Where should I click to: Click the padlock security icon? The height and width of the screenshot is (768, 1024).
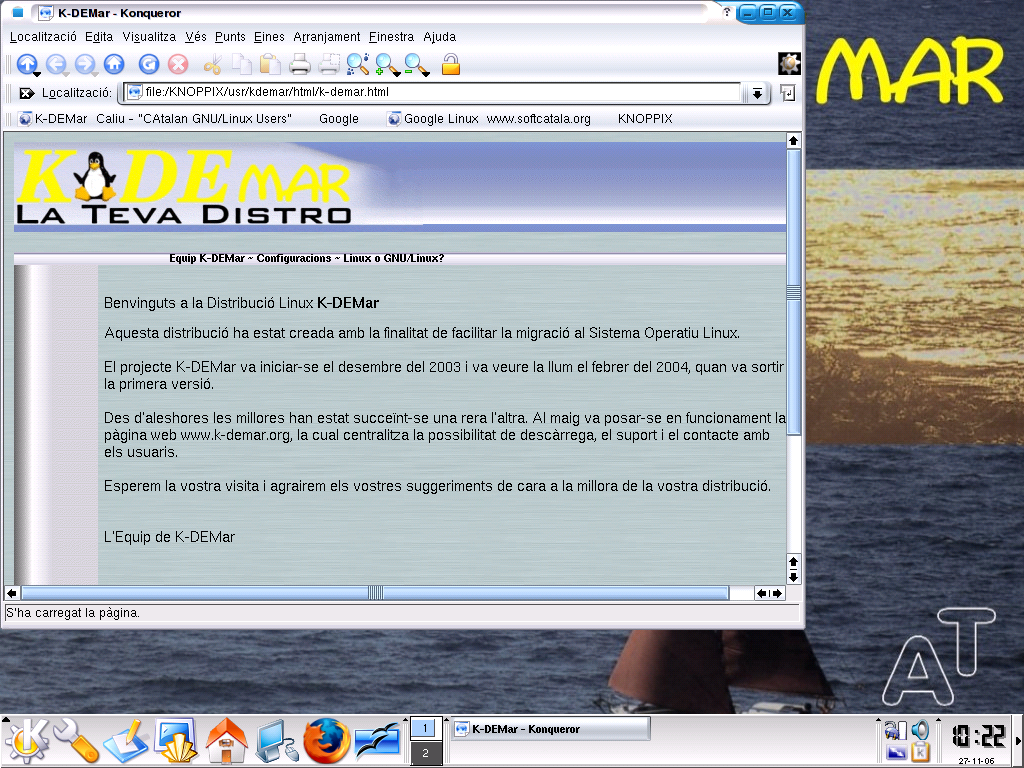pos(451,65)
